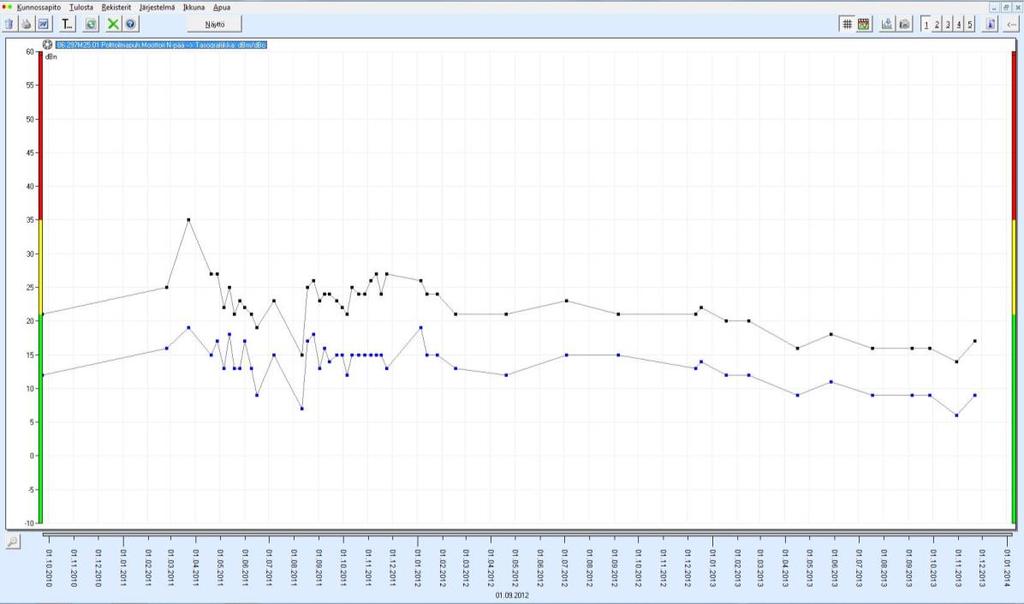Viewport: 1024px width, 604px height.
Task: Click the 01.04.2011 date label
Action: click(196, 567)
